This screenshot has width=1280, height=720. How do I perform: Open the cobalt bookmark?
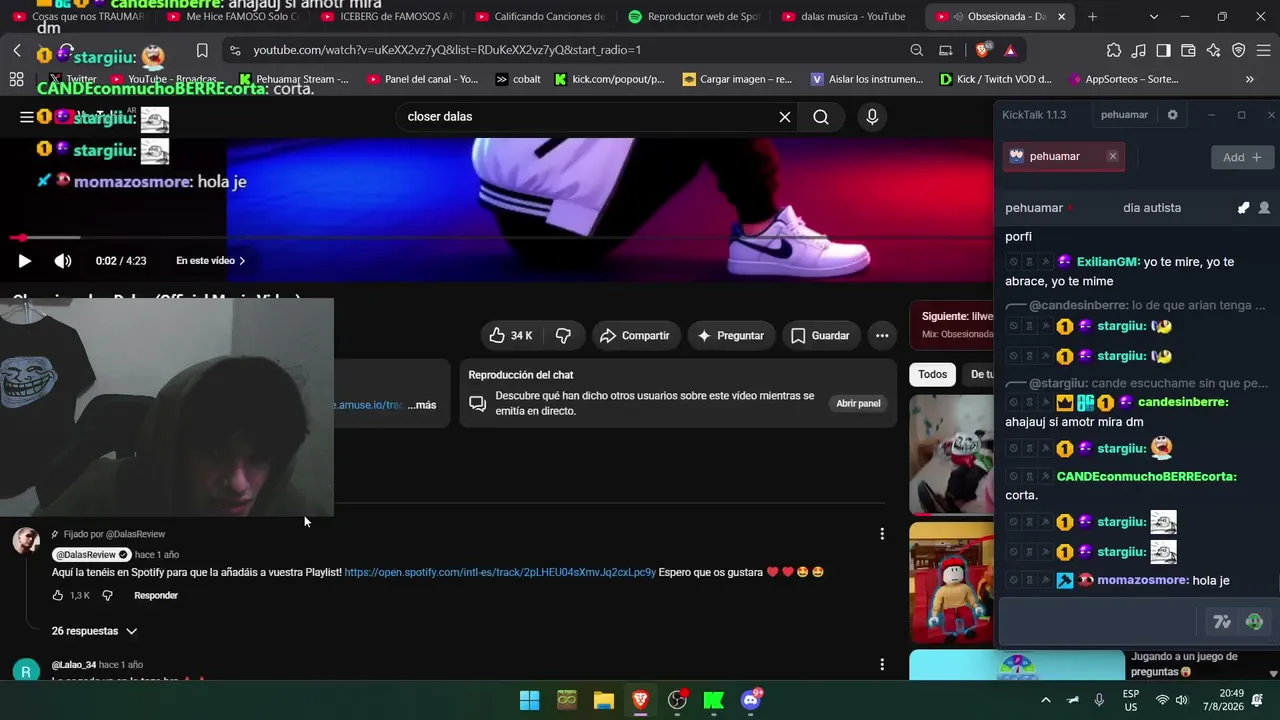pyautogui.click(x=518, y=79)
